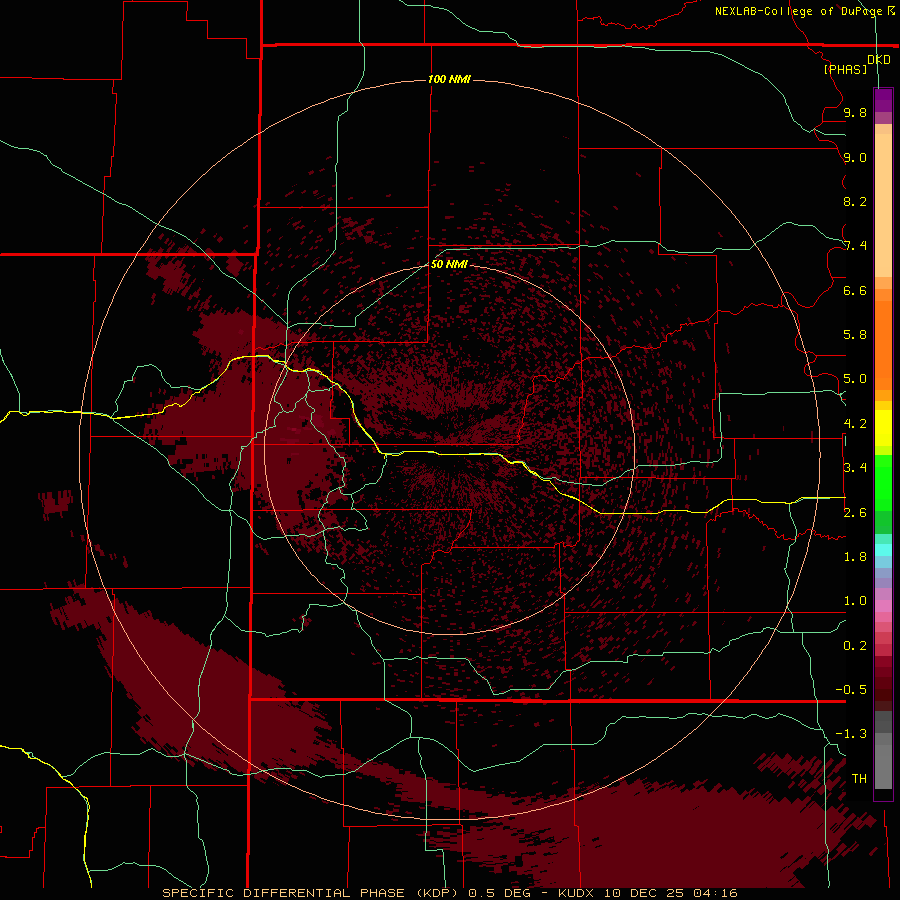Click the -0.5 value on the color scale

851,690
